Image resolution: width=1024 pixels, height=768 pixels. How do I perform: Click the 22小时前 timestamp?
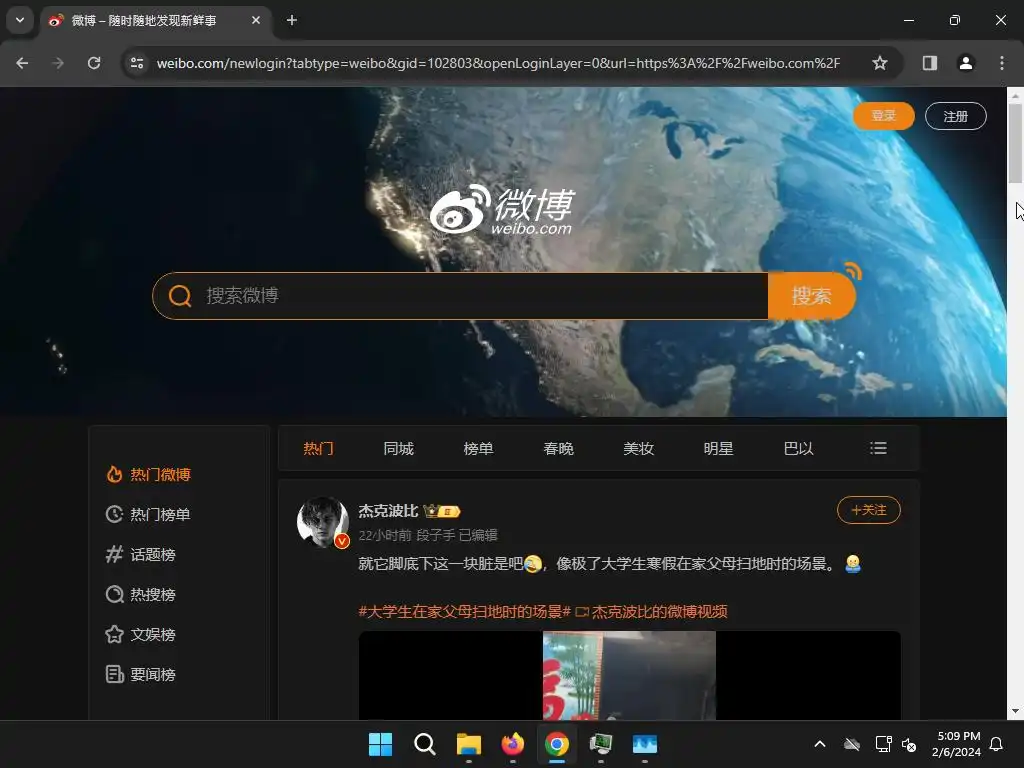(385, 536)
